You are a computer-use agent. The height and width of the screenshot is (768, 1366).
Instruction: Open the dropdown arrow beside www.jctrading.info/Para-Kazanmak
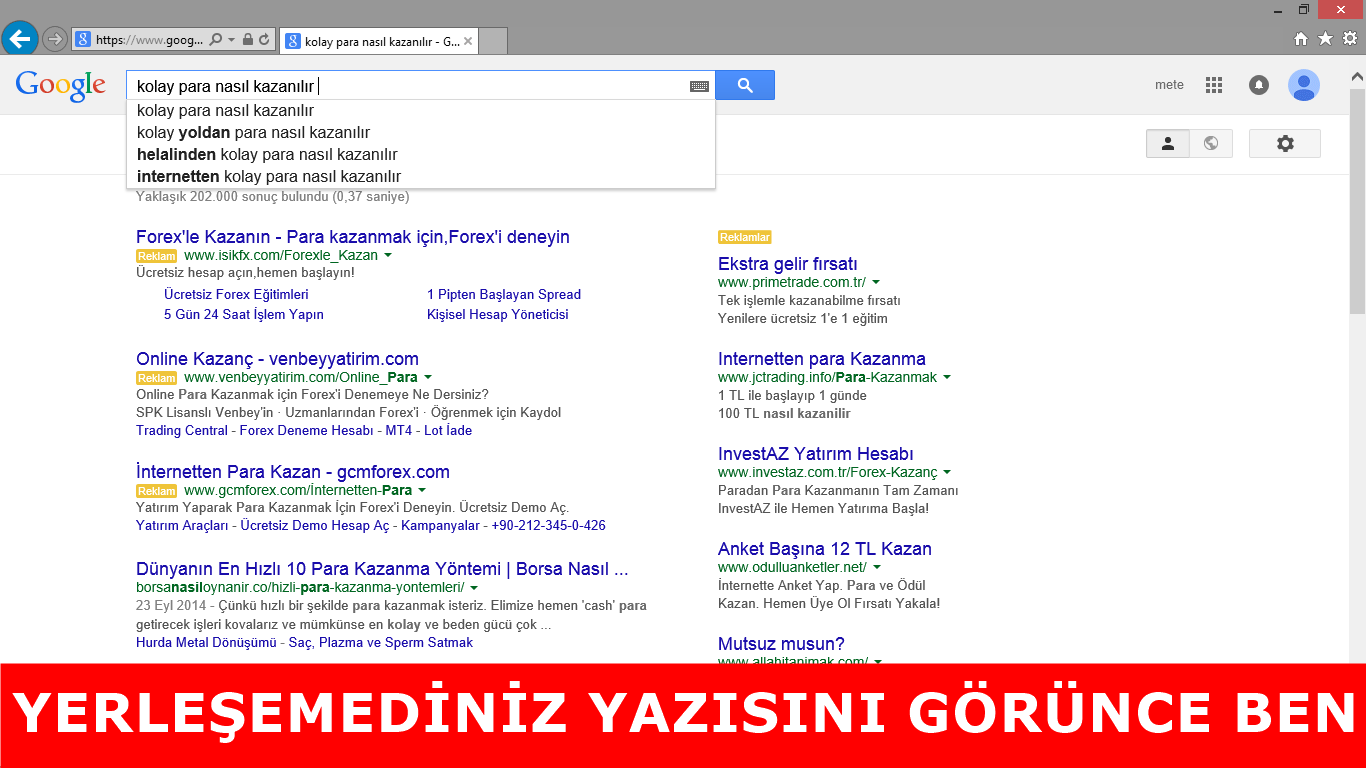(x=947, y=378)
